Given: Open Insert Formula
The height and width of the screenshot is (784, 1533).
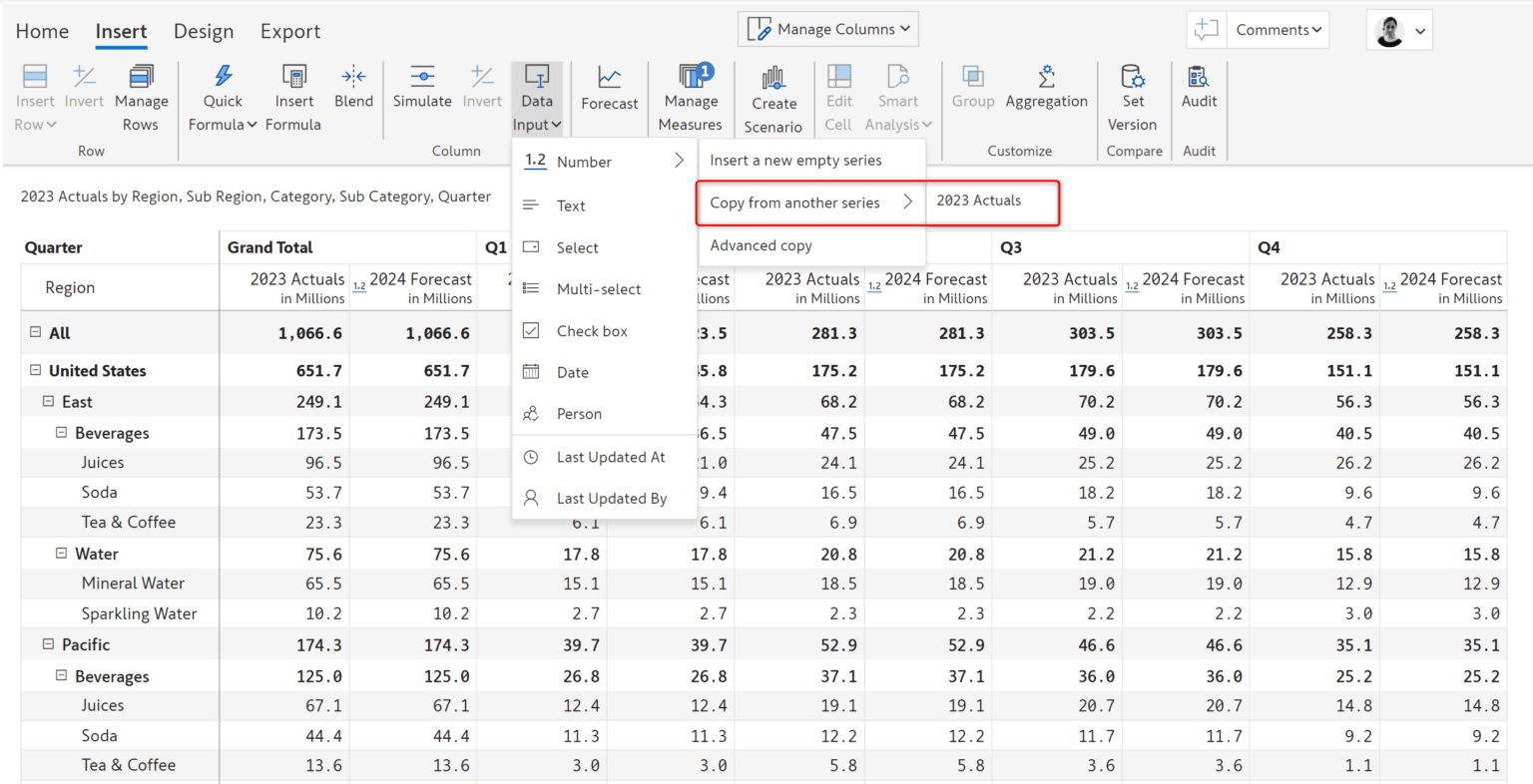Looking at the screenshot, I should [x=293, y=95].
